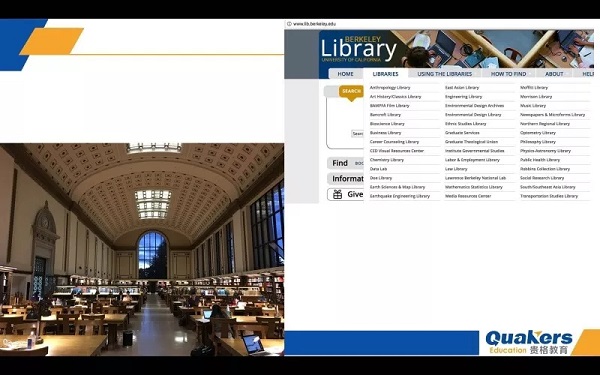The height and width of the screenshot is (375, 600).
Task: Click the reading room photo
Action: (142, 249)
